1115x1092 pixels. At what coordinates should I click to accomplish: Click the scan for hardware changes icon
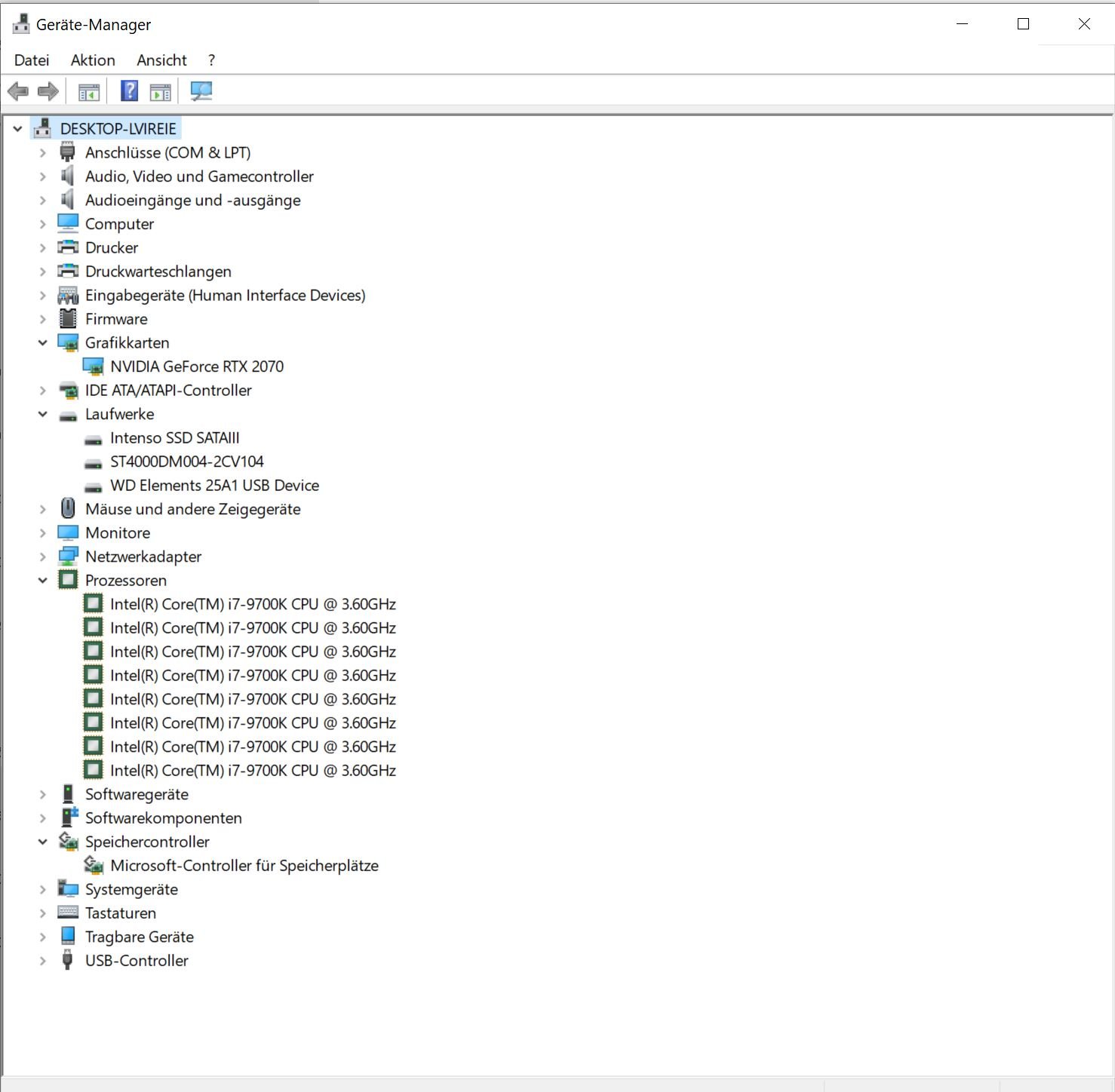(x=201, y=92)
